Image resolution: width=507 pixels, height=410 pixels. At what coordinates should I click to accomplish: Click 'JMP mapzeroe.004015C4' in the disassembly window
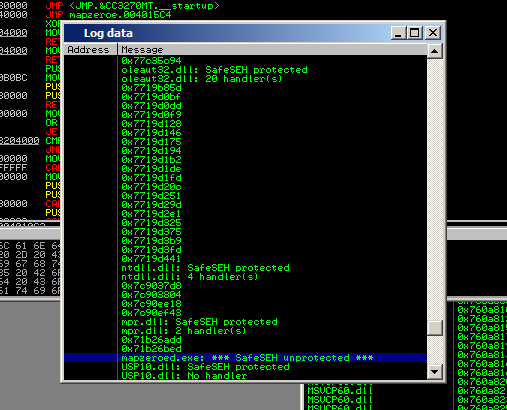point(108,15)
